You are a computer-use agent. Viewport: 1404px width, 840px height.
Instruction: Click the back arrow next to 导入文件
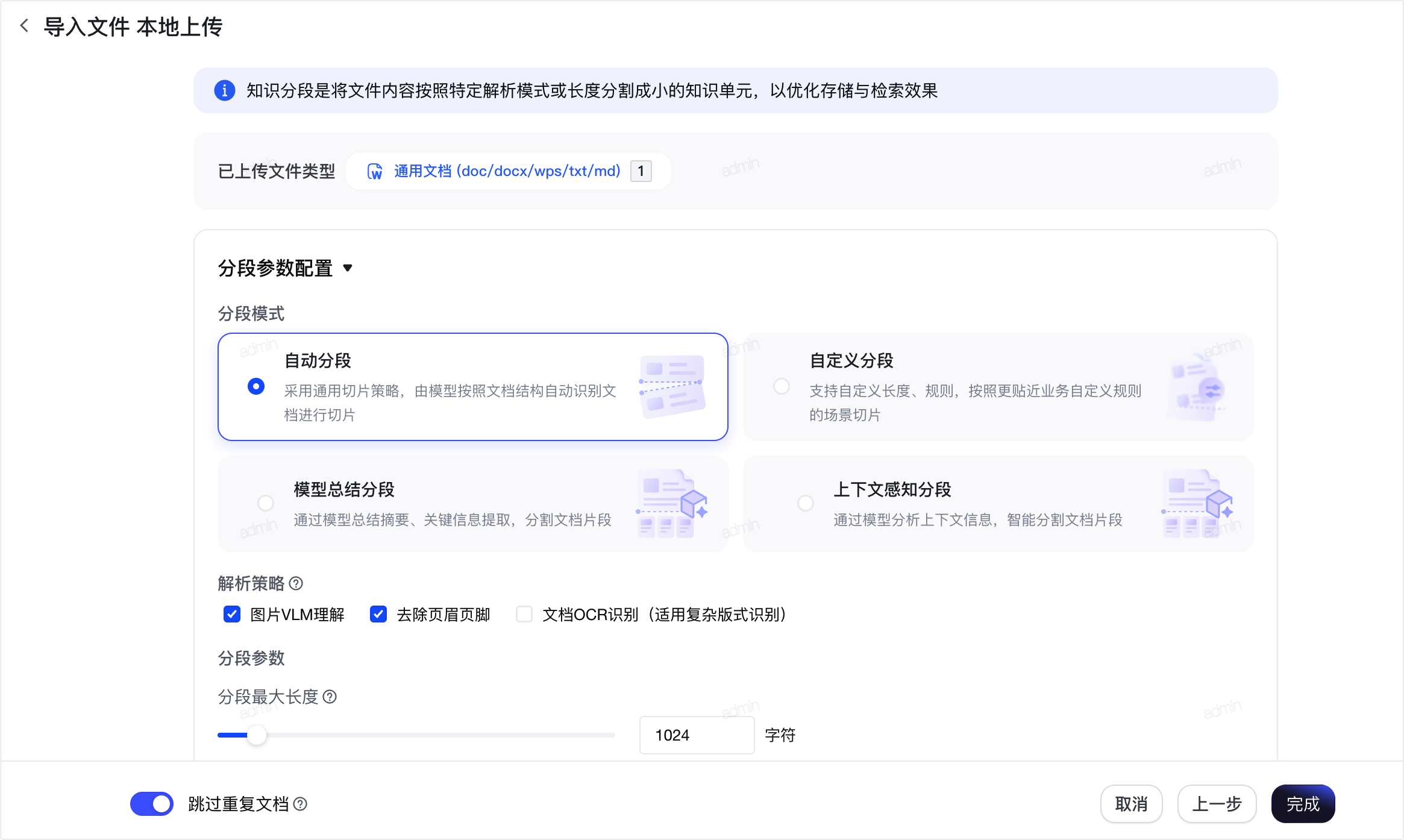[x=24, y=26]
